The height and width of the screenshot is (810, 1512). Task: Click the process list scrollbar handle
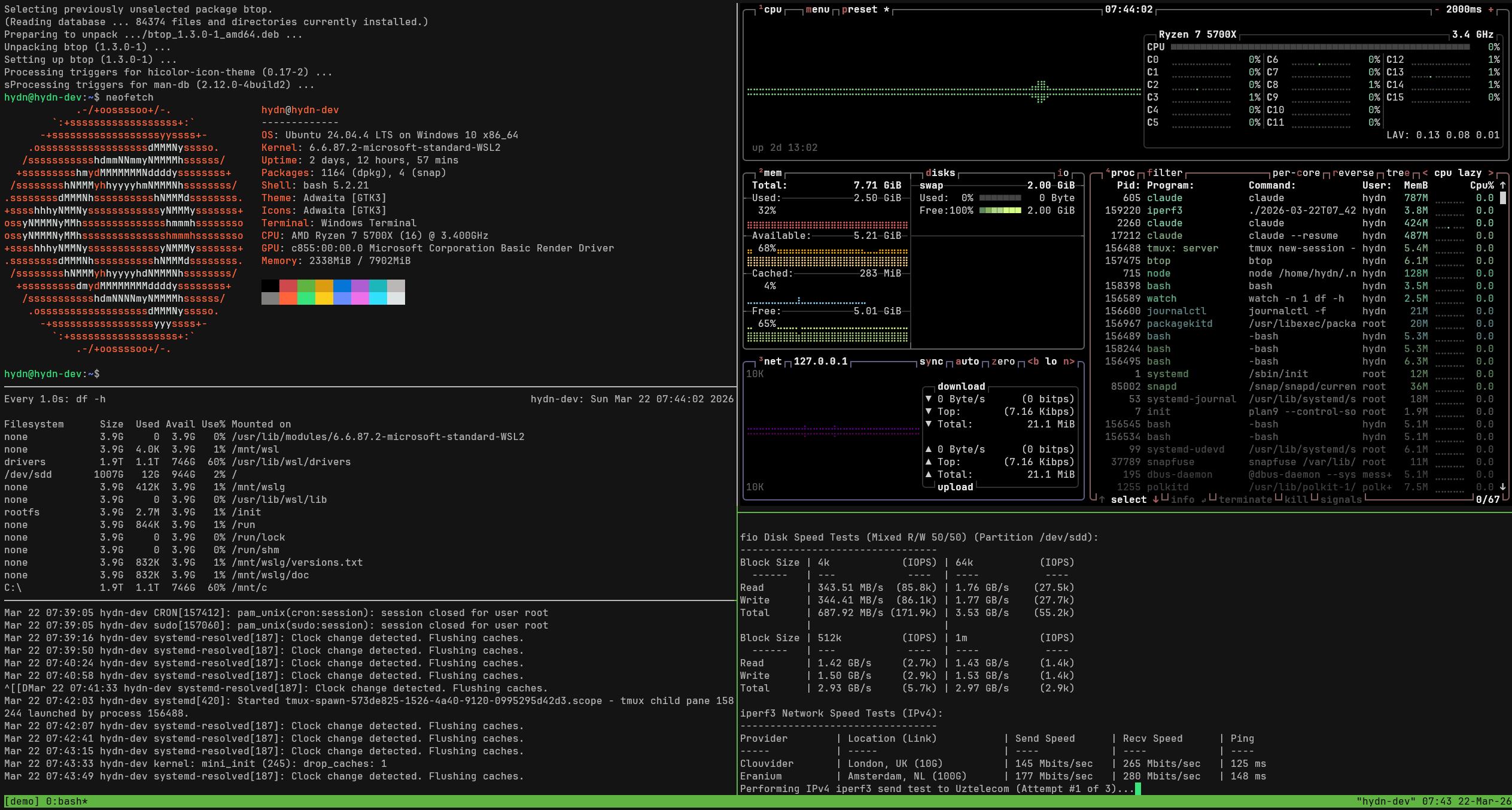pos(1502,198)
